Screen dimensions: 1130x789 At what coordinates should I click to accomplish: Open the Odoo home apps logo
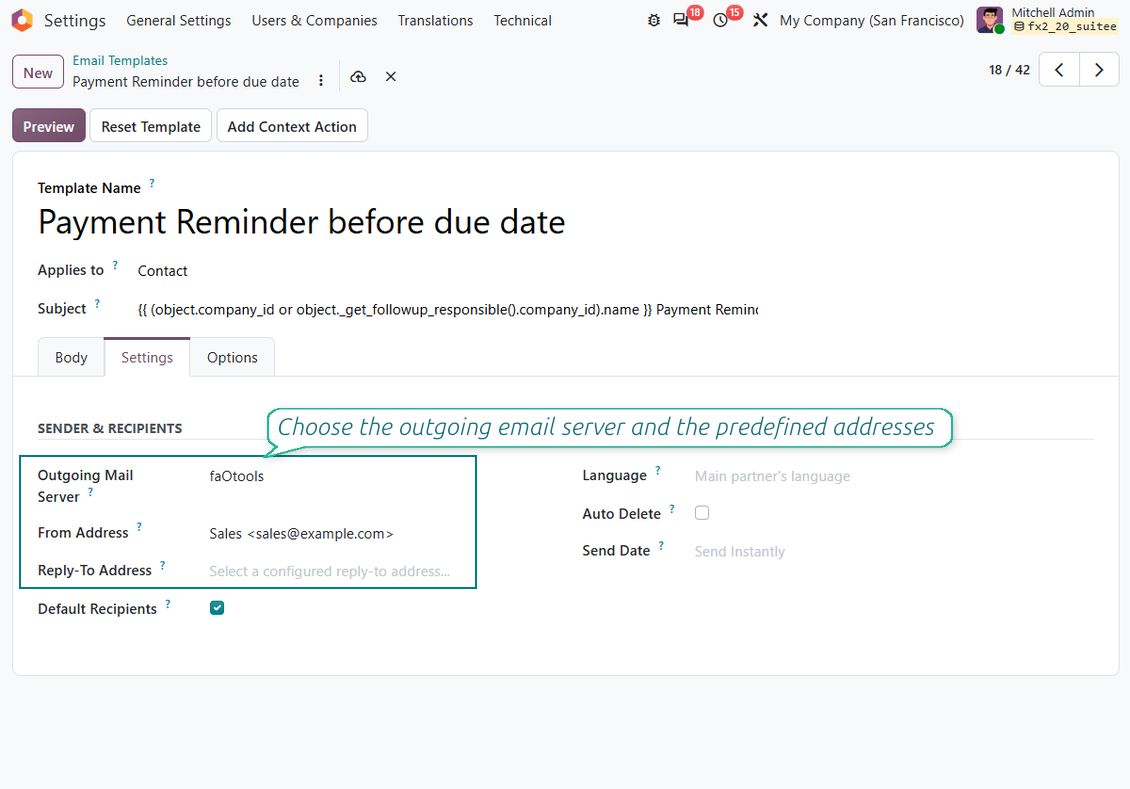point(22,20)
